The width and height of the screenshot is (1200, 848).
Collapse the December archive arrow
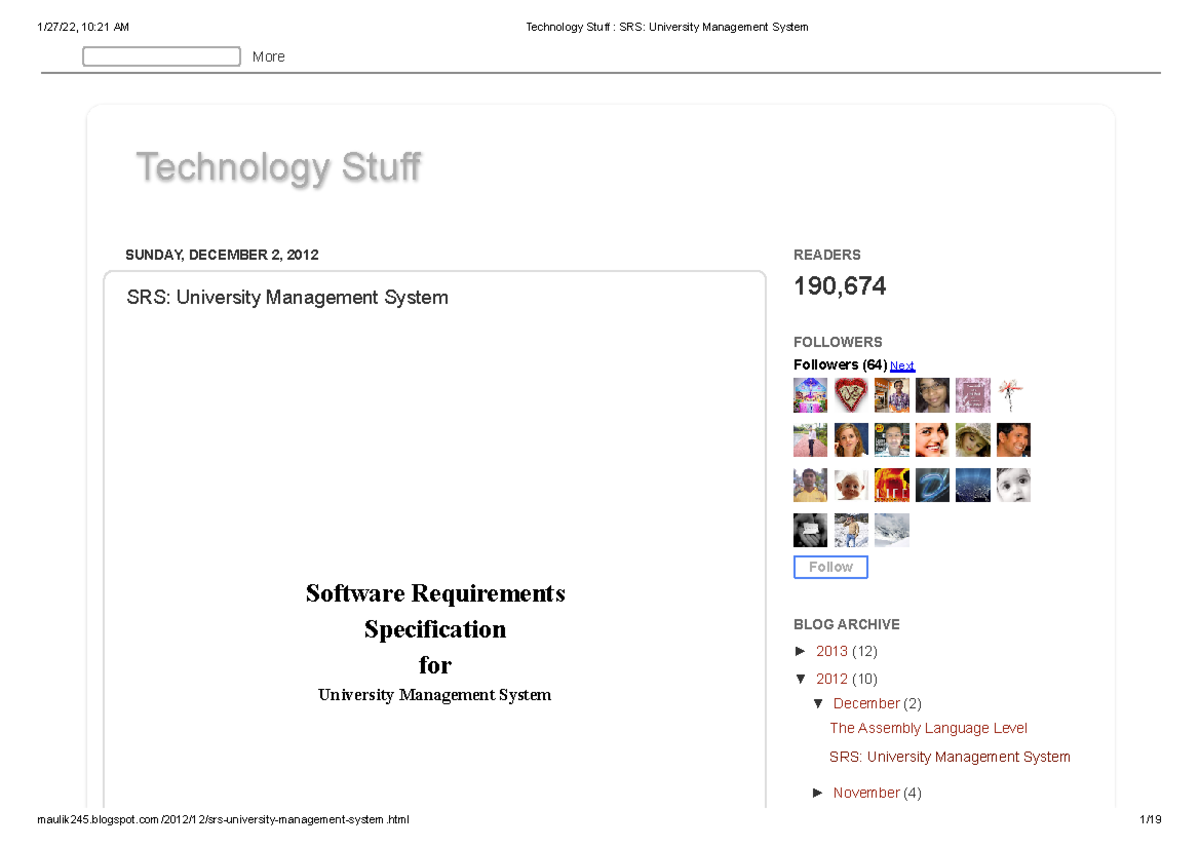pyautogui.click(x=819, y=704)
